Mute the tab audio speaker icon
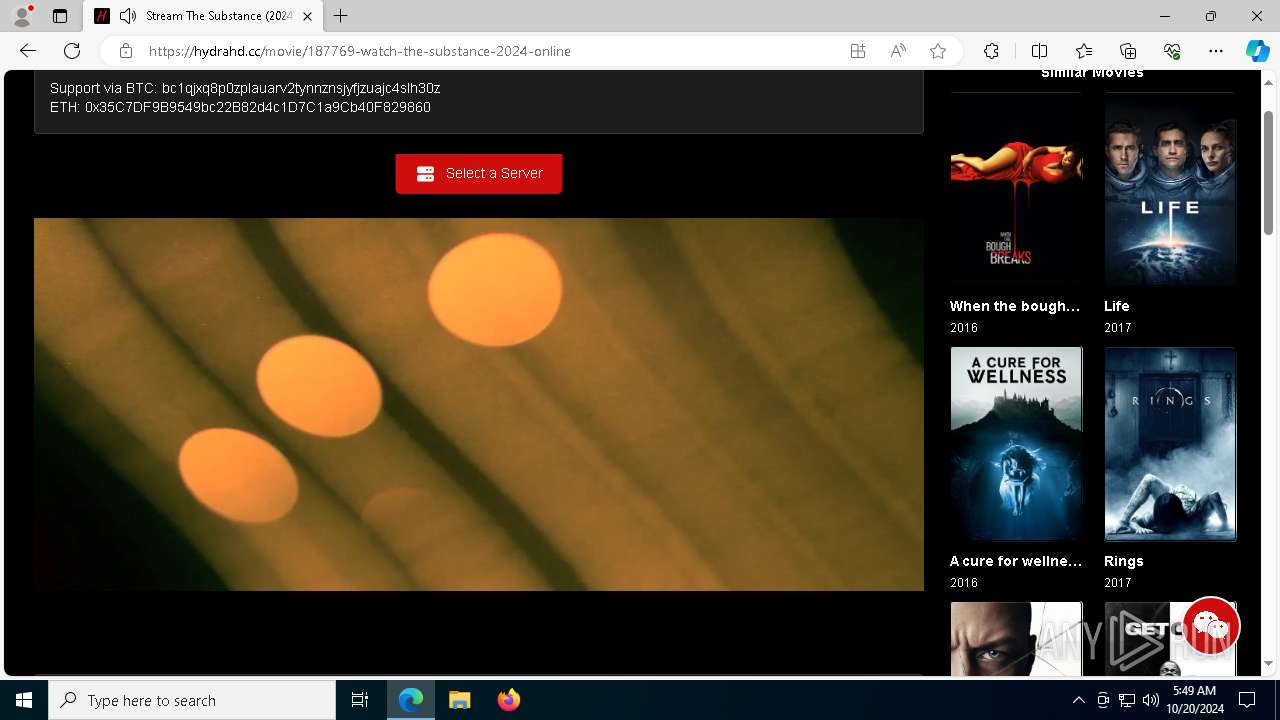Viewport: 1280px width, 720px height. coord(128,16)
